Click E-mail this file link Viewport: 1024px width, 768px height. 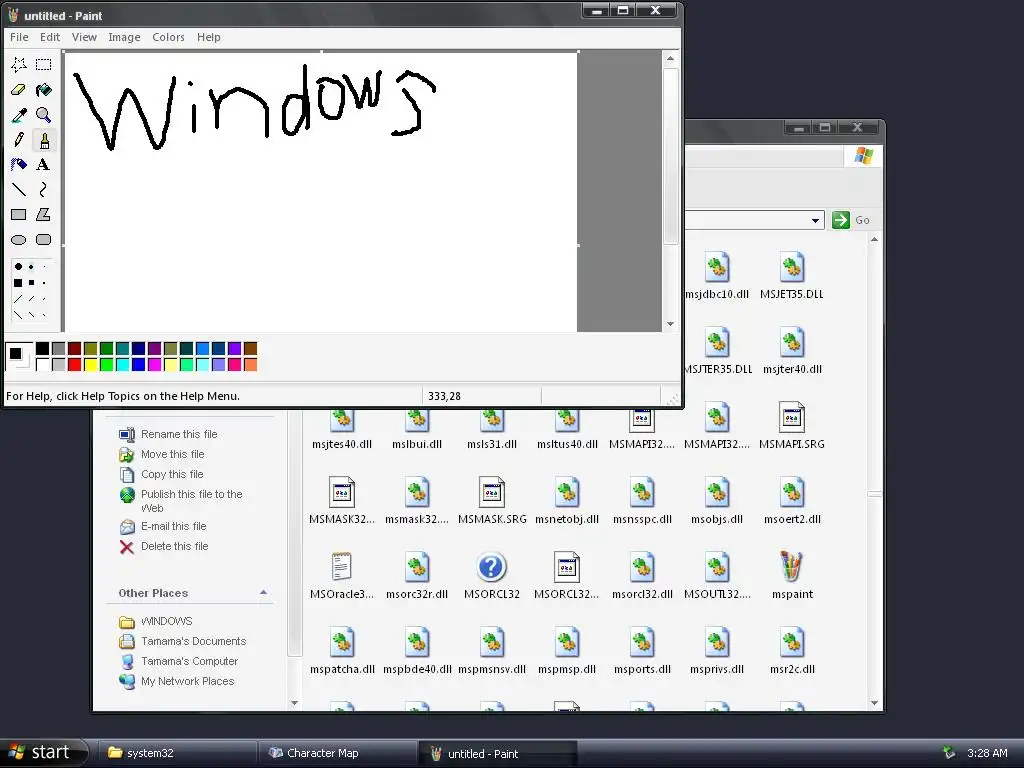pyautogui.click(x=173, y=526)
